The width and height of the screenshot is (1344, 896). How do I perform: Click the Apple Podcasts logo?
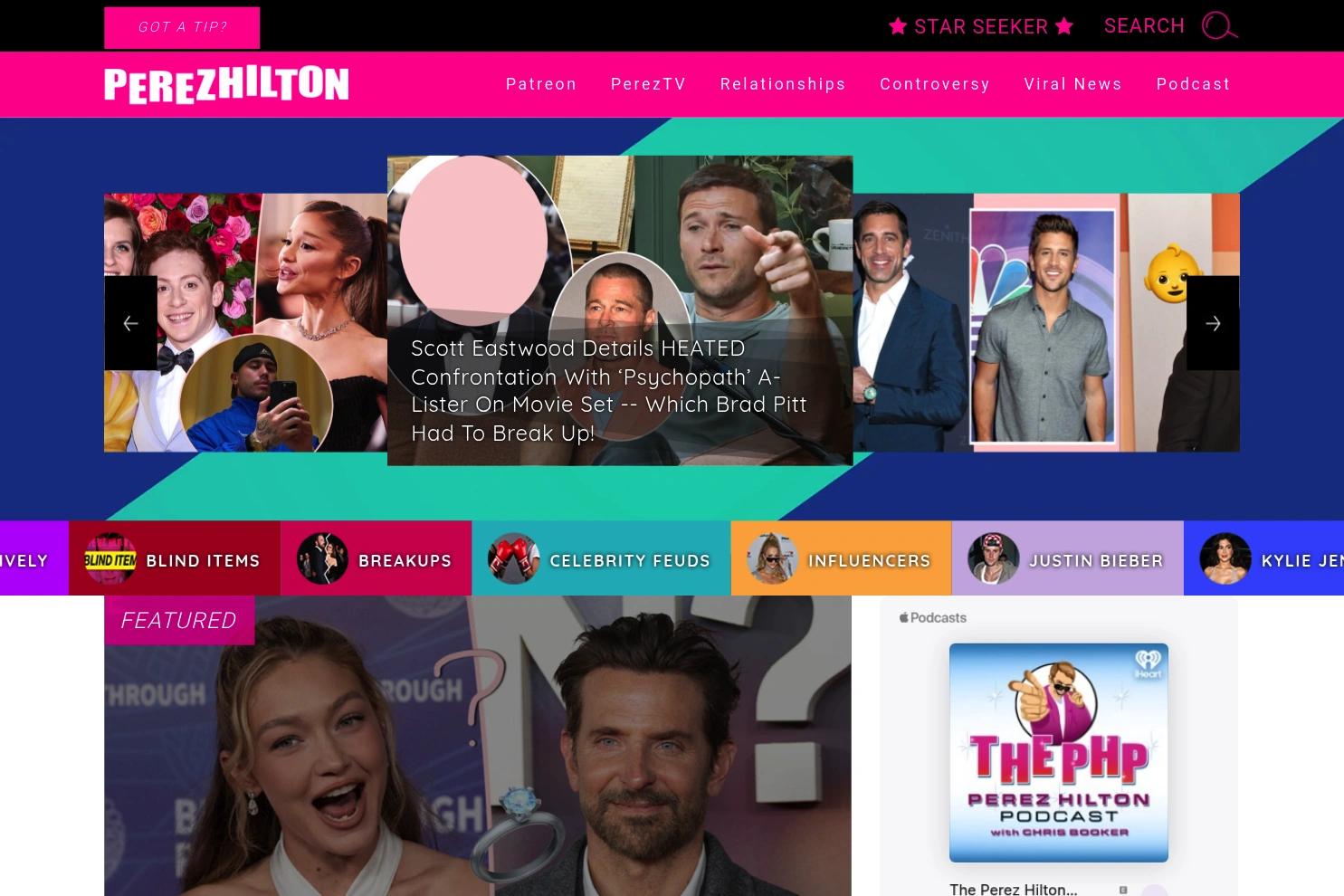pyautogui.click(x=933, y=618)
